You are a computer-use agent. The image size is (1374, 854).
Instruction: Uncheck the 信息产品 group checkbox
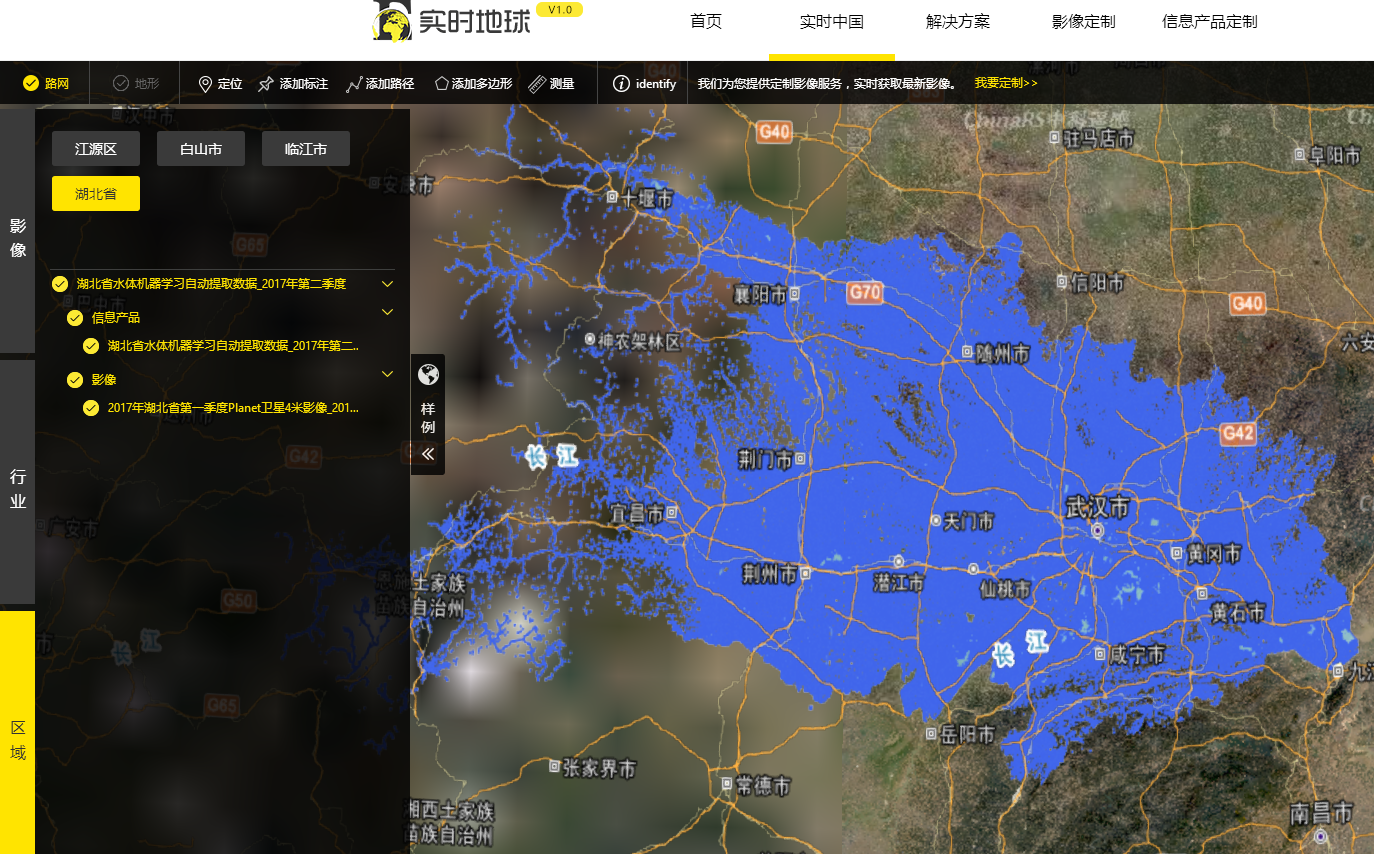[75, 318]
